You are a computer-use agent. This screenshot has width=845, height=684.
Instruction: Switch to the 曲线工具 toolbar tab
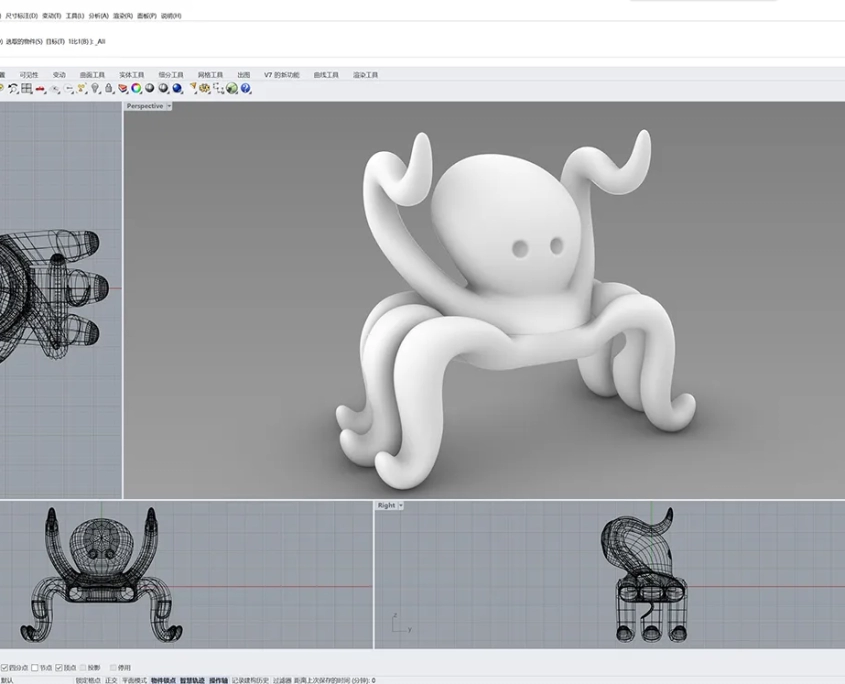[x=326, y=75]
